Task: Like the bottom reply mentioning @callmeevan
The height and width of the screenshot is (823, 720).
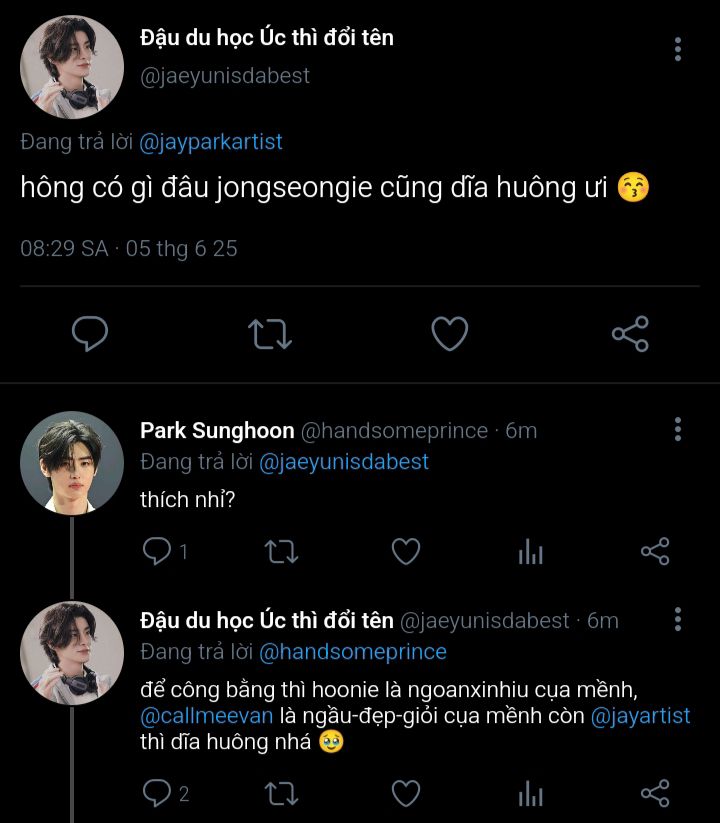Action: click(405, 794)
